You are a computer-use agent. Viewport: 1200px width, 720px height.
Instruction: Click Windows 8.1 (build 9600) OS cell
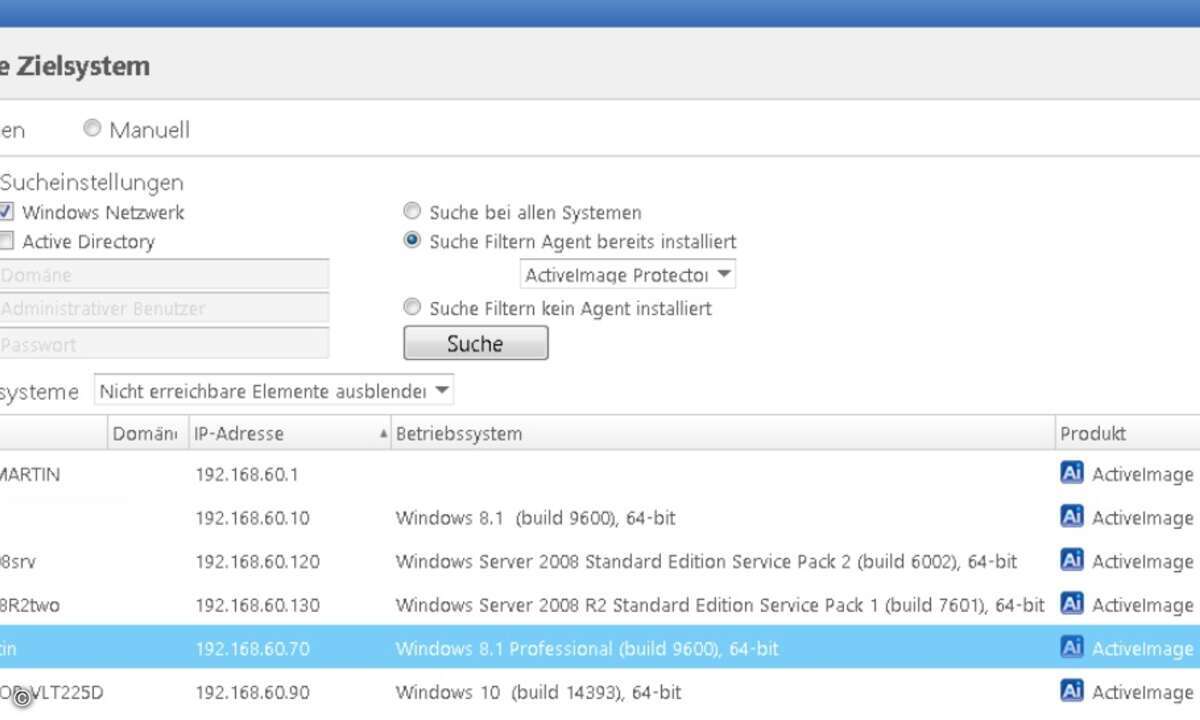point(536,518)
